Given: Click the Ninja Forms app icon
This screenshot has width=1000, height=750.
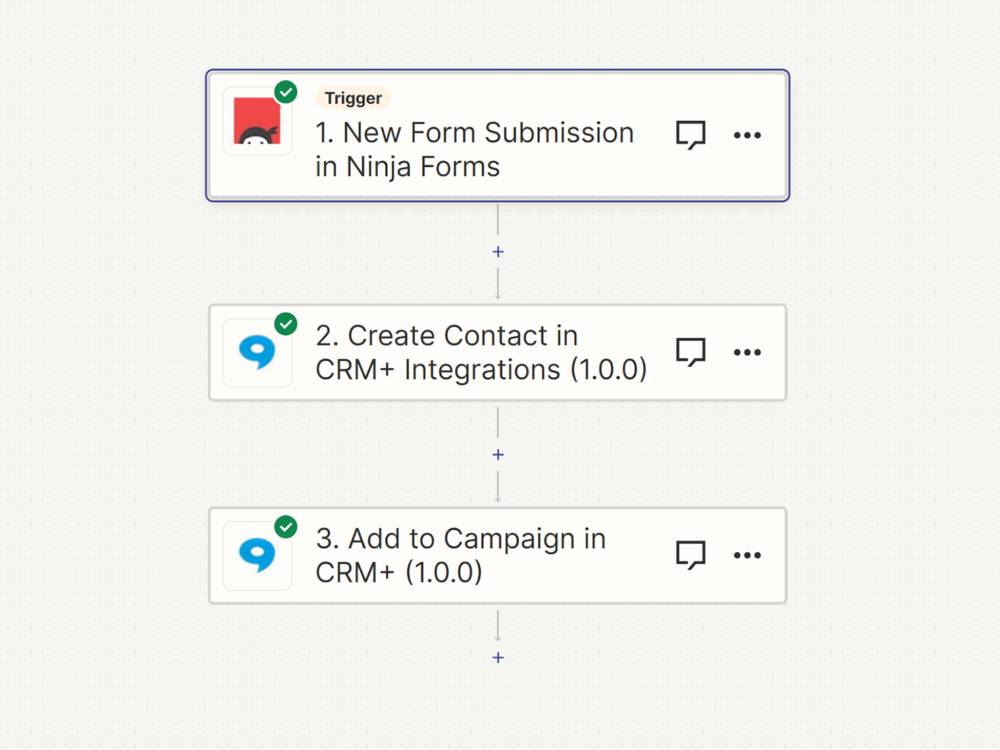Looking at the screenshot, I should coord(257,122).
